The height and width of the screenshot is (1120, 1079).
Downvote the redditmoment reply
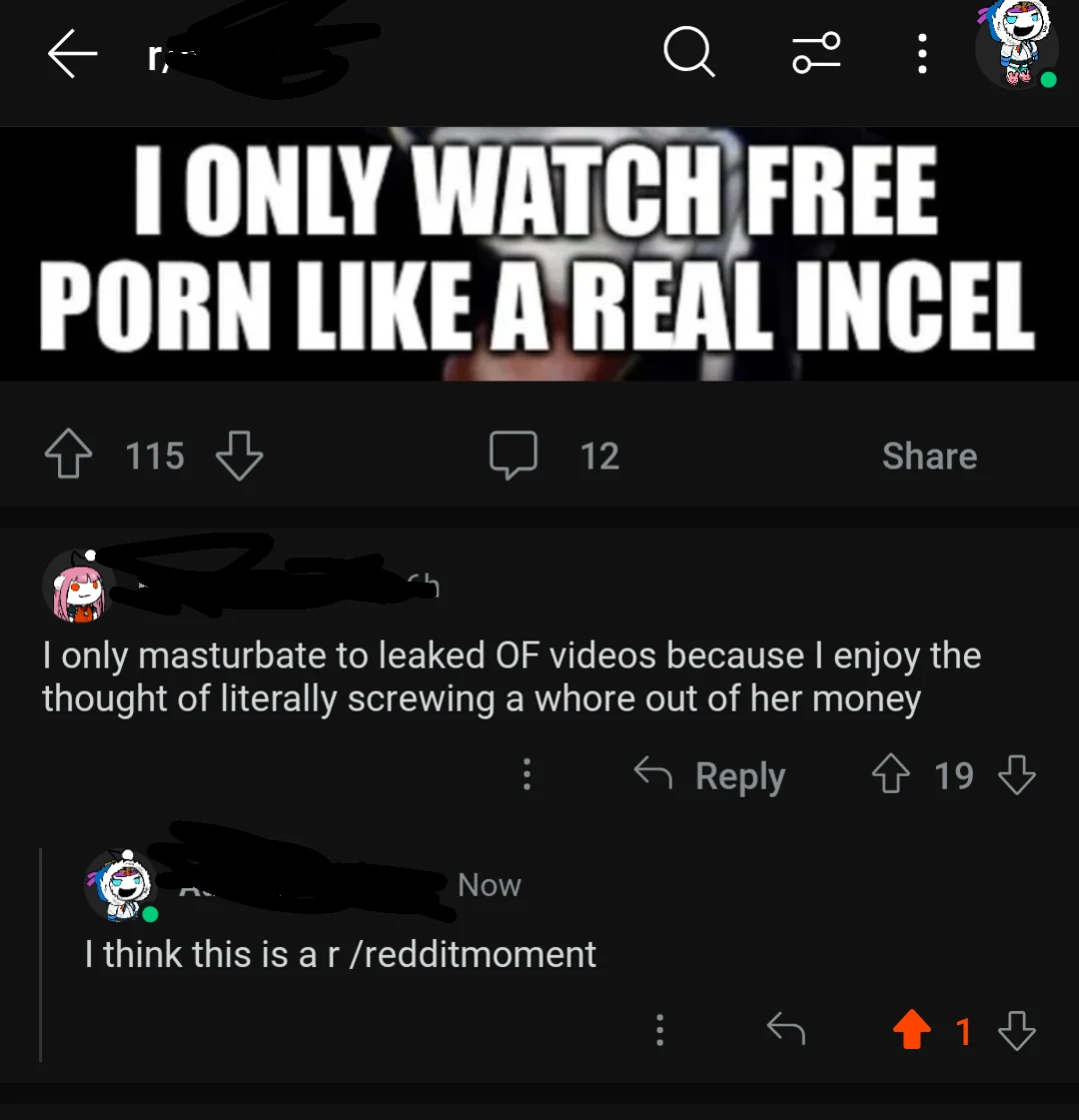click(x=1016, y=1030)
